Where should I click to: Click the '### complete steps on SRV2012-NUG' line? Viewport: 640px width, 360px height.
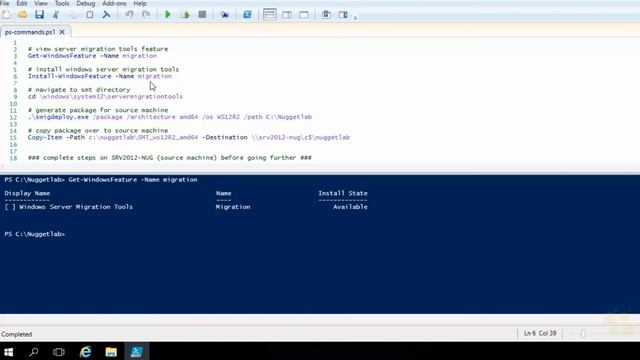pyautogui.click(x=170, y=158)
